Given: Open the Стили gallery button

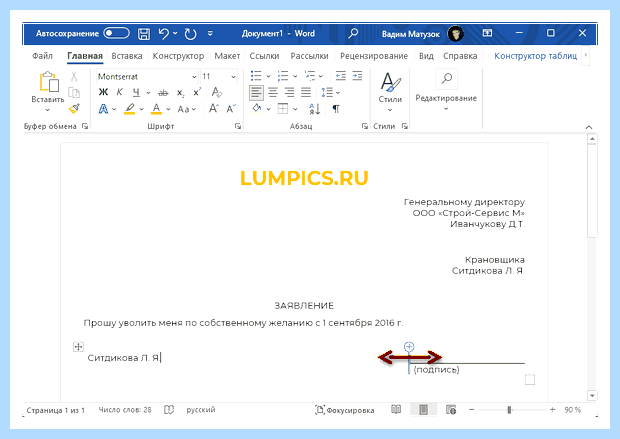Looking at the screenshot, I should click(x=390, y=92).
